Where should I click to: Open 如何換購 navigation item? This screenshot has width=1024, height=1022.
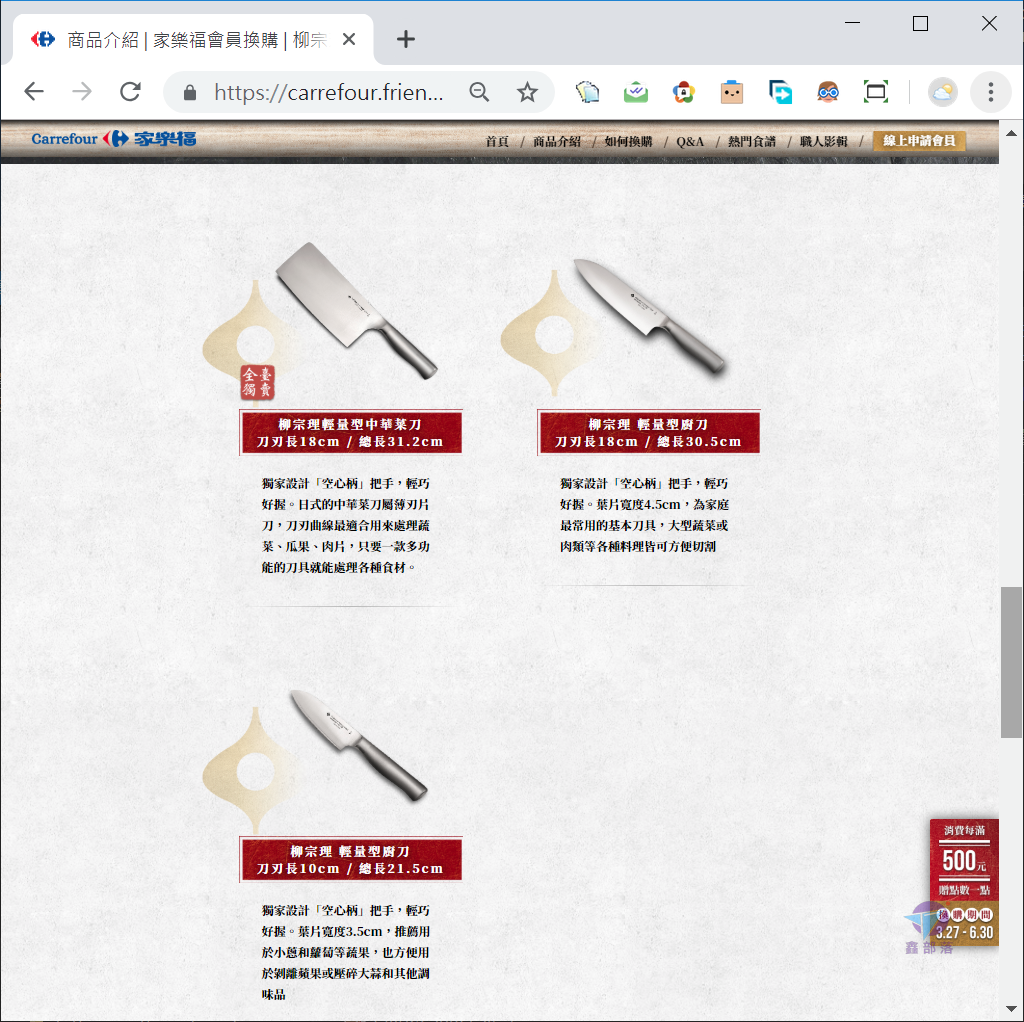click(x=628, y=141)
